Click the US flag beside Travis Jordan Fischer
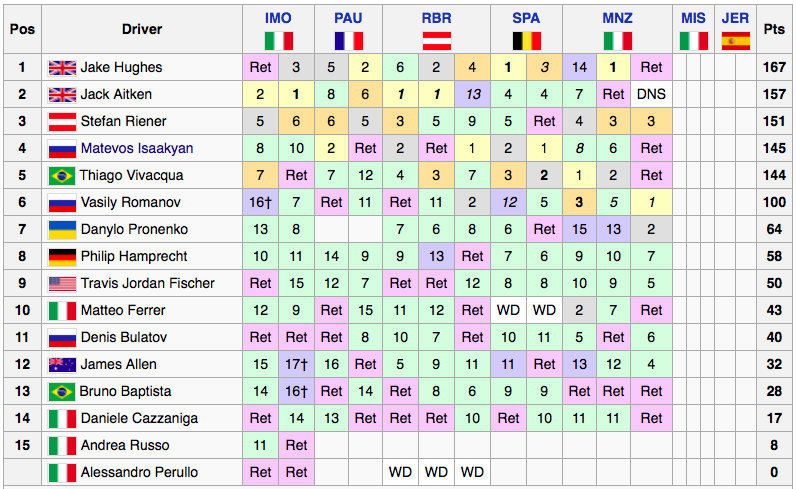Viewport: 796px width, 489px height. pos(62,283)
